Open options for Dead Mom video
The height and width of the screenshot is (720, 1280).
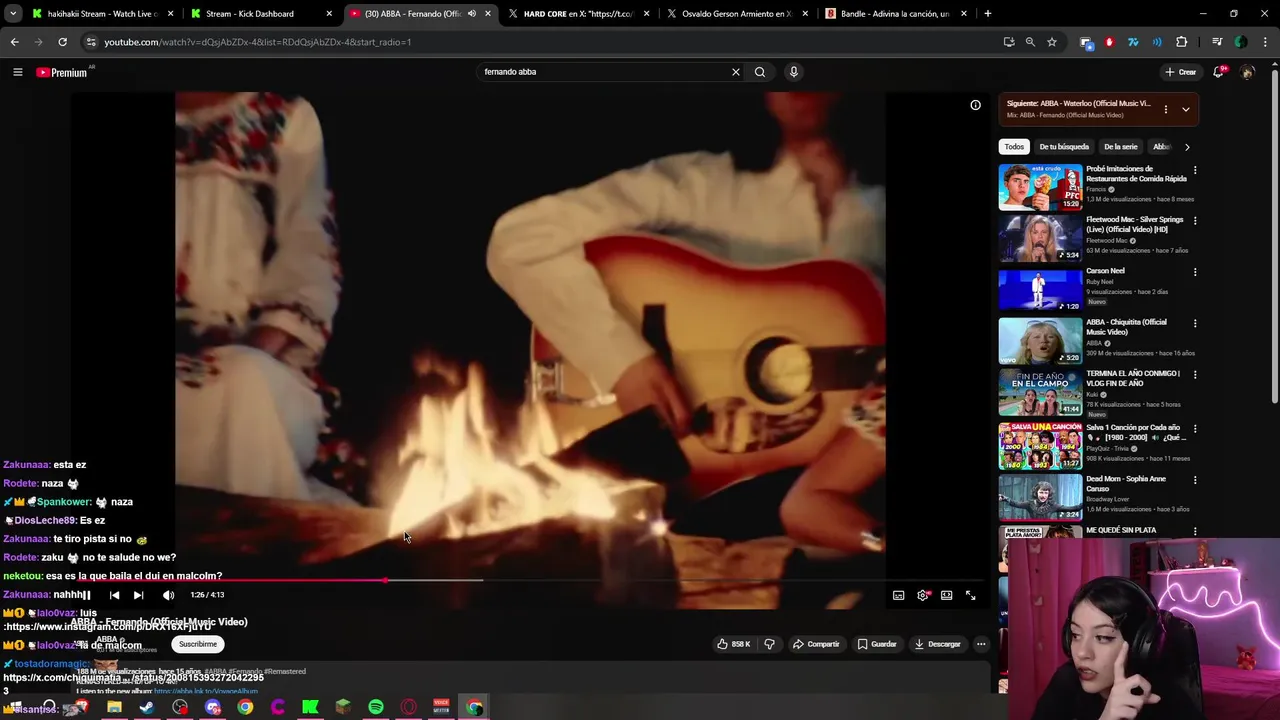[x=1194, y=480]
